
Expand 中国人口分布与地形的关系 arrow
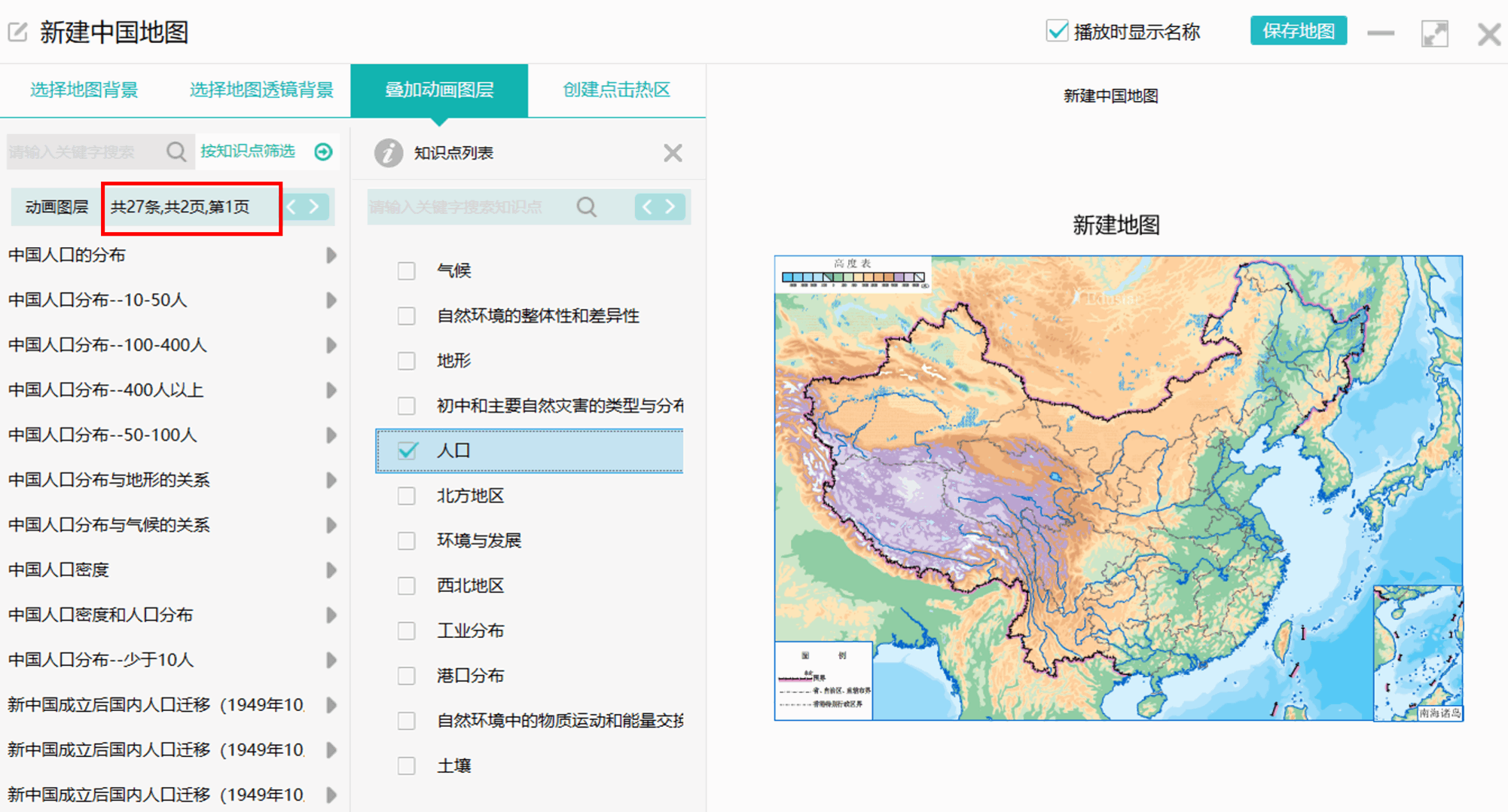pyautogui.click(x=331, y=480)
